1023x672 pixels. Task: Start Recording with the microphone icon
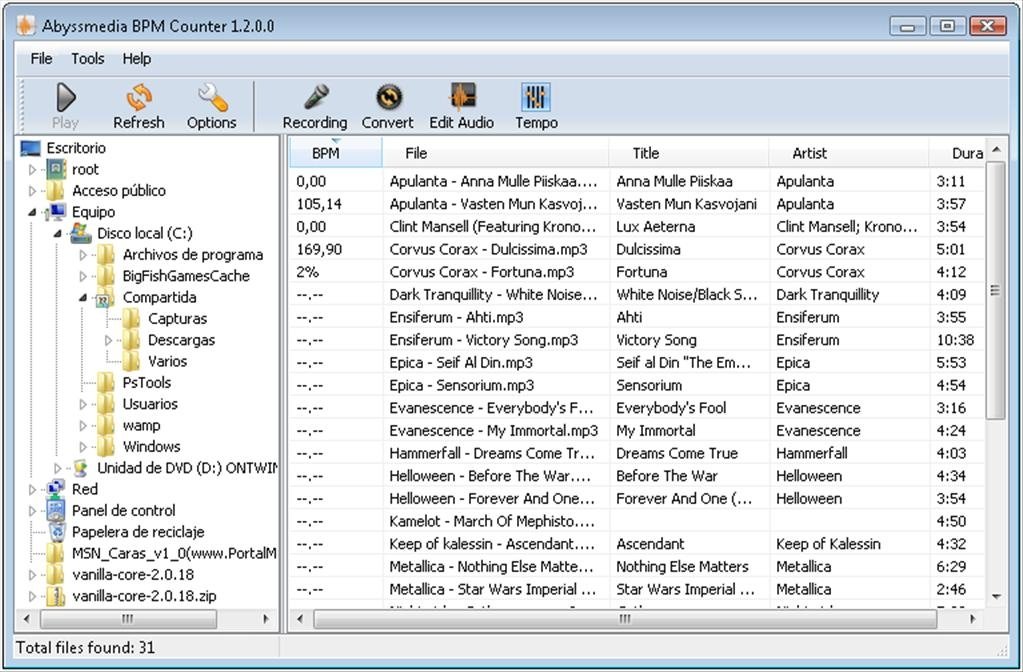[316, 97]
